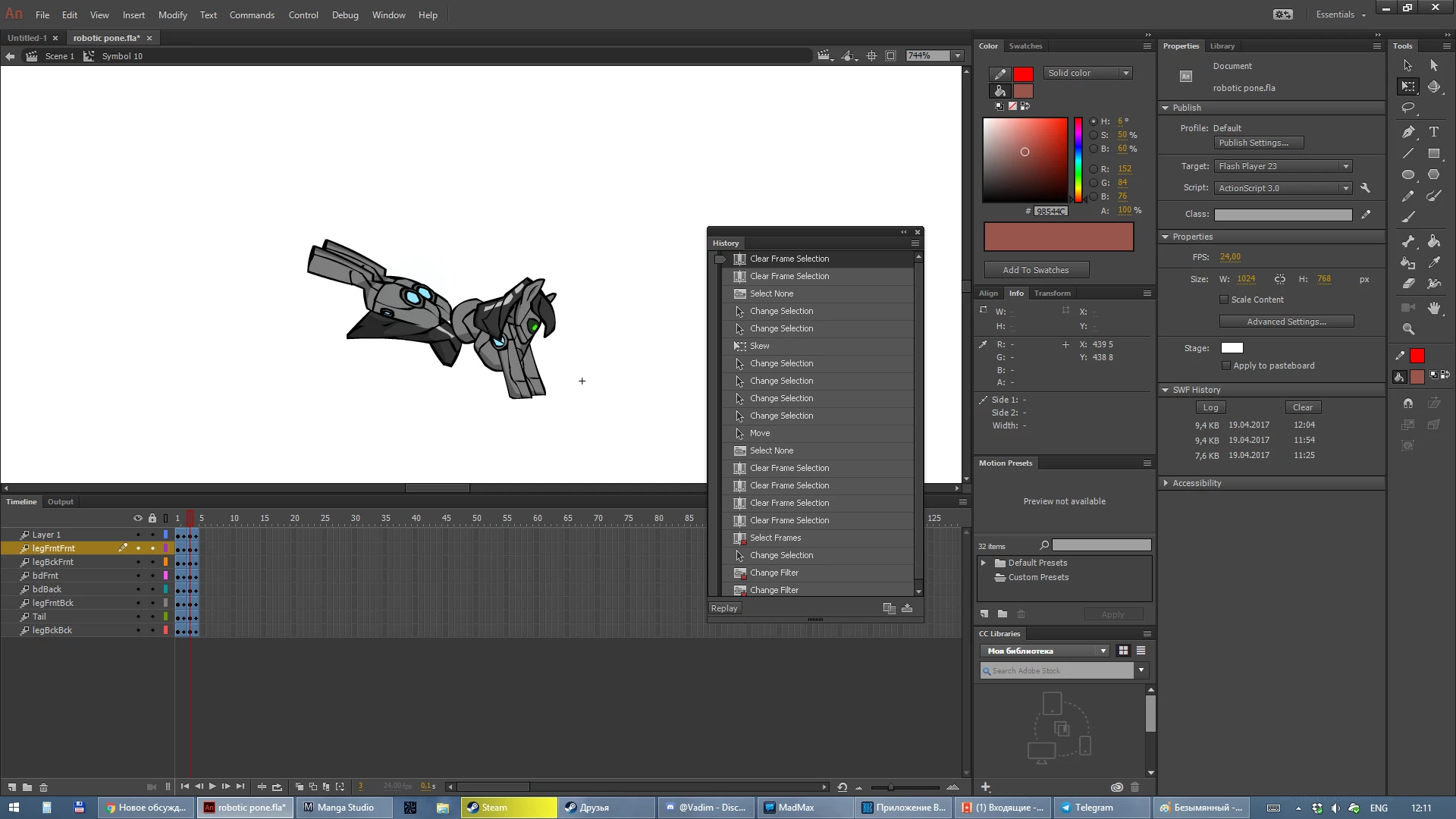Screen dimensions: 1456x819
Task: Select the Pen tool
Action: point(1408,132)
